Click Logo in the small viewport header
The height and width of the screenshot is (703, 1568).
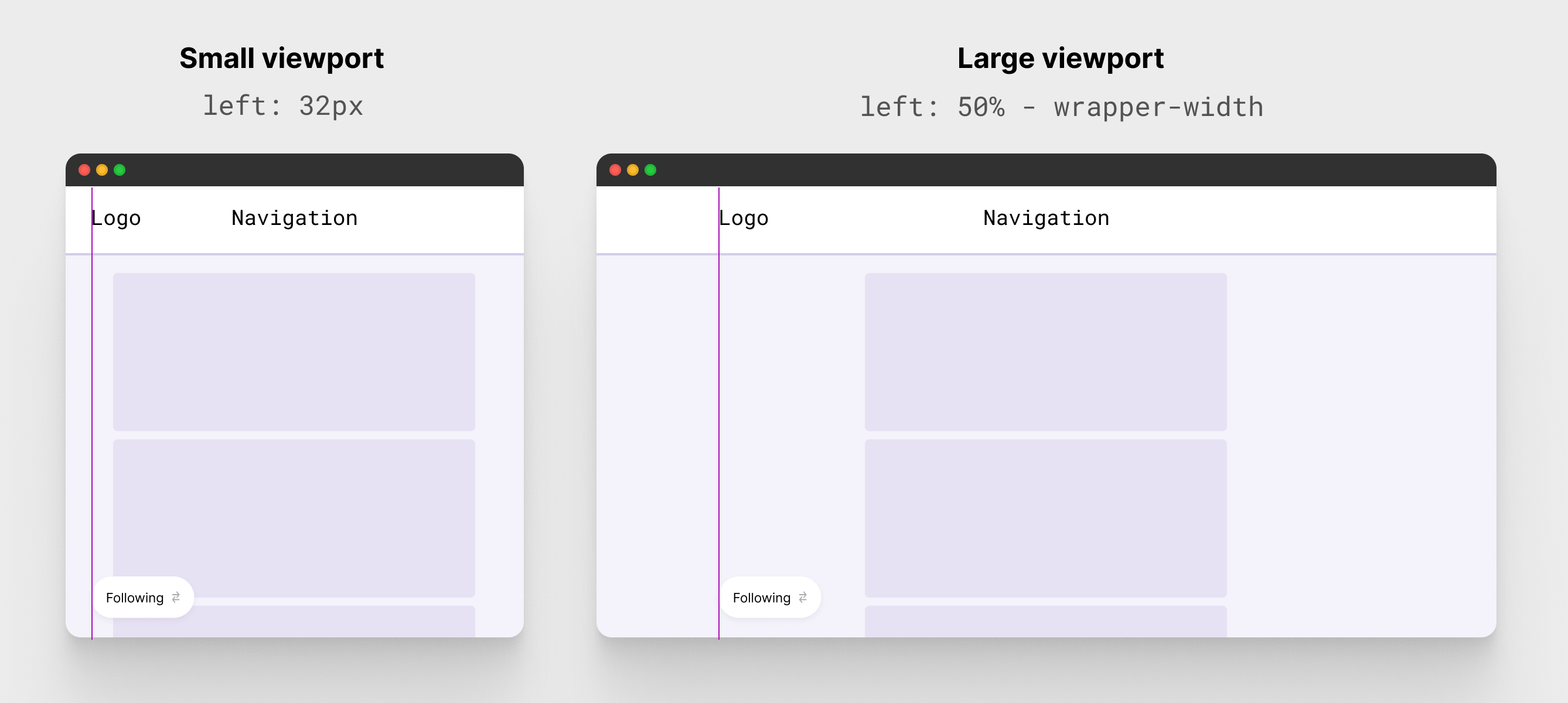click(116, 218)
